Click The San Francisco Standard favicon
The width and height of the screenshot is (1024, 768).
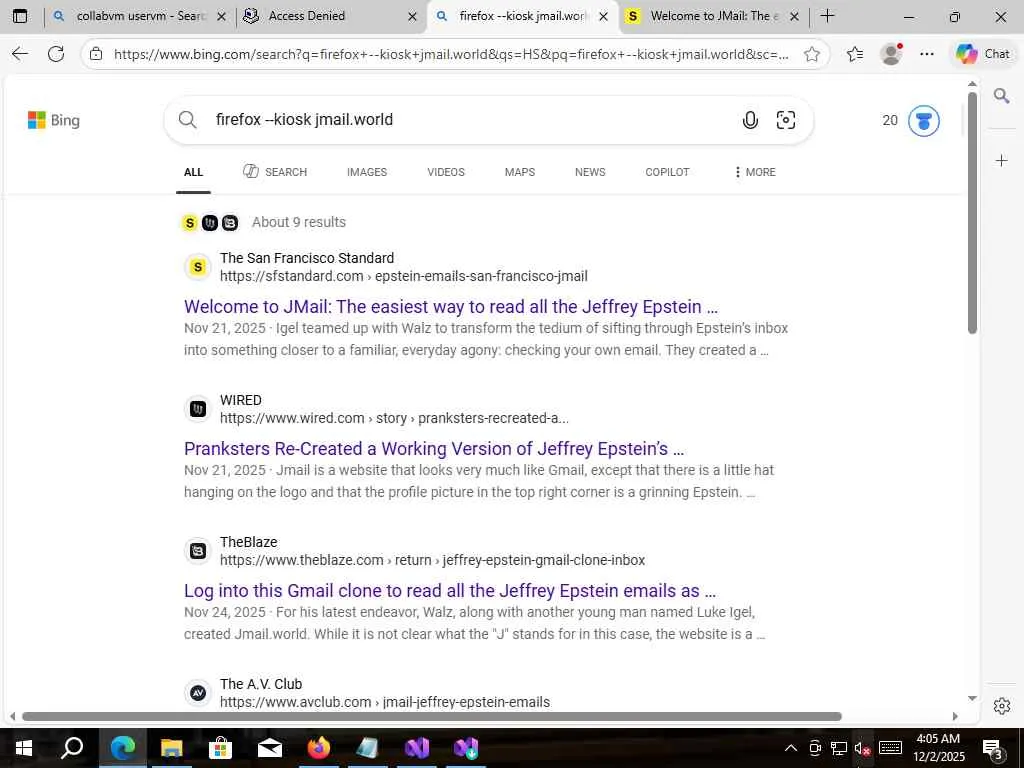(x=198, y=267)
